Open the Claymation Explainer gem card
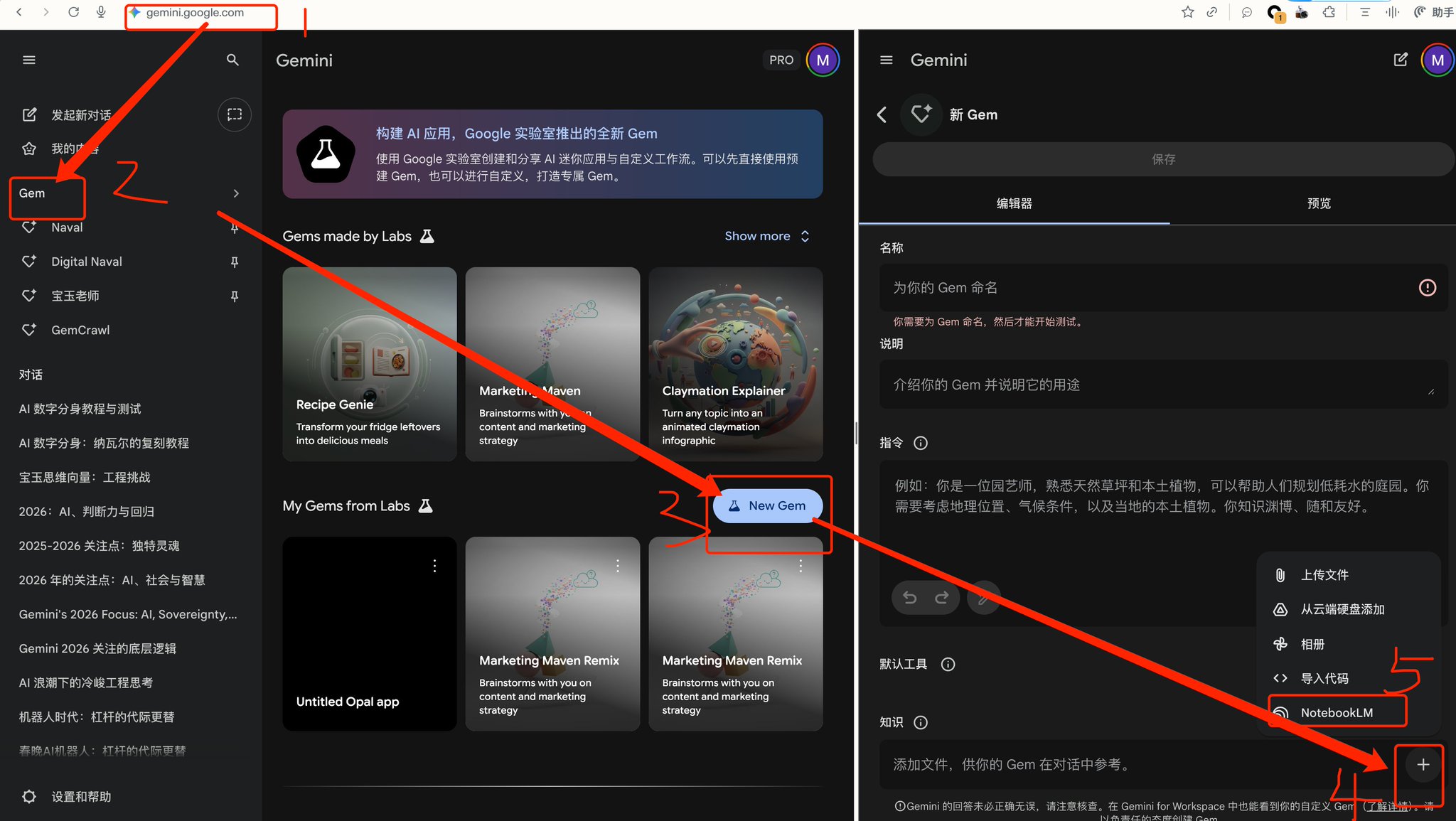1456x821 pixels. [x=736, y=364]
